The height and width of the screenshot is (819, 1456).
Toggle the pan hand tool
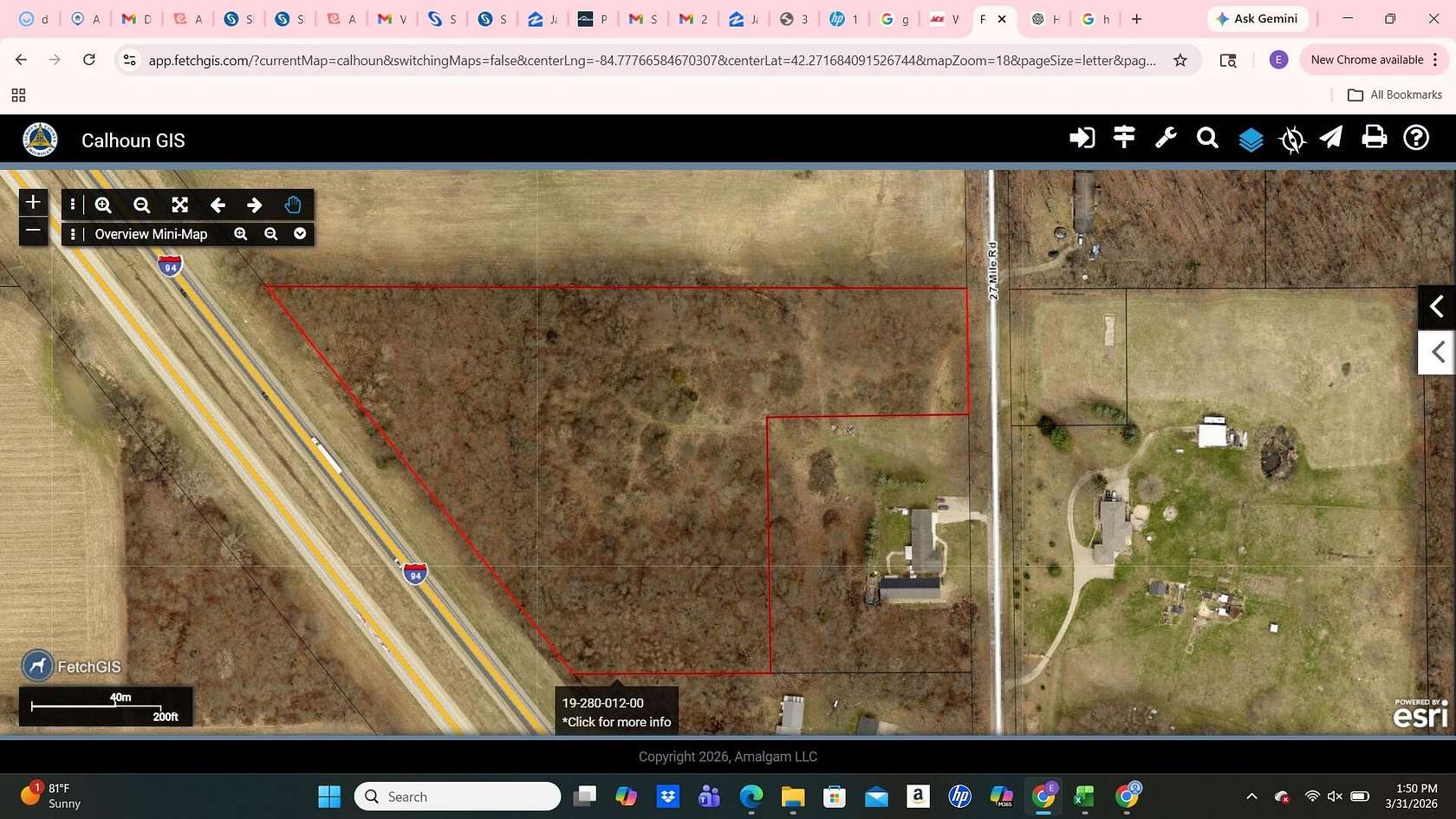click(292, 205)
